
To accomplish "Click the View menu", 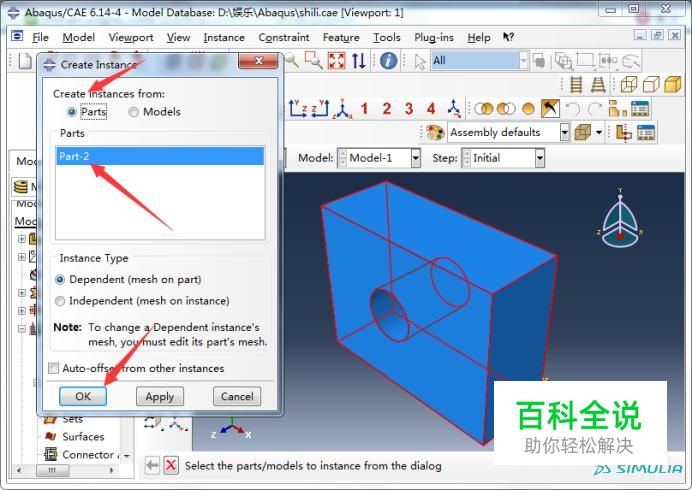I will (178, 38).
